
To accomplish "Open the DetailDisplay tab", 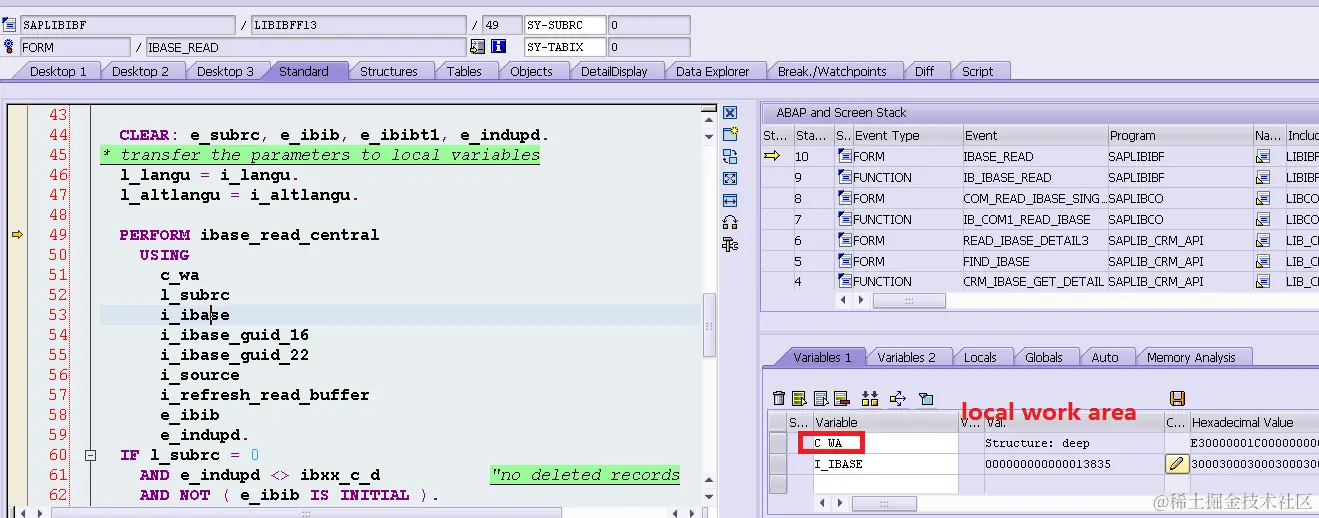I will 614,71.
